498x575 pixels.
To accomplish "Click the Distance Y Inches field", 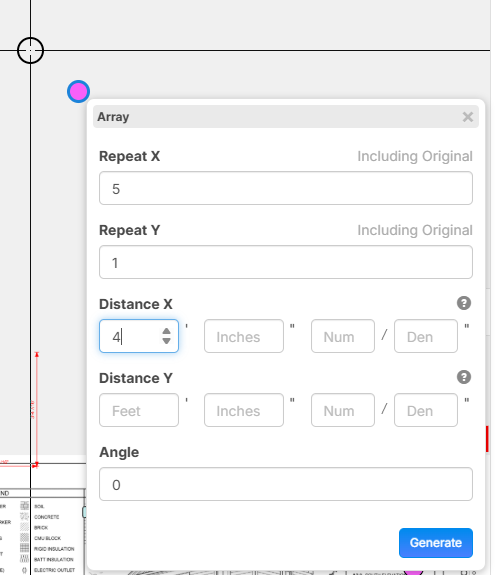I will pyautogui.click(x=244, y=410).
